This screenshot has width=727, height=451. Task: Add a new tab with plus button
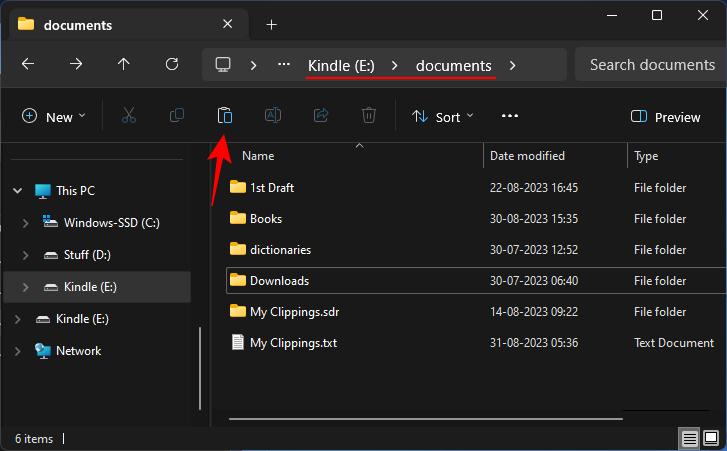pyautogui.click(x=271, y=24)
